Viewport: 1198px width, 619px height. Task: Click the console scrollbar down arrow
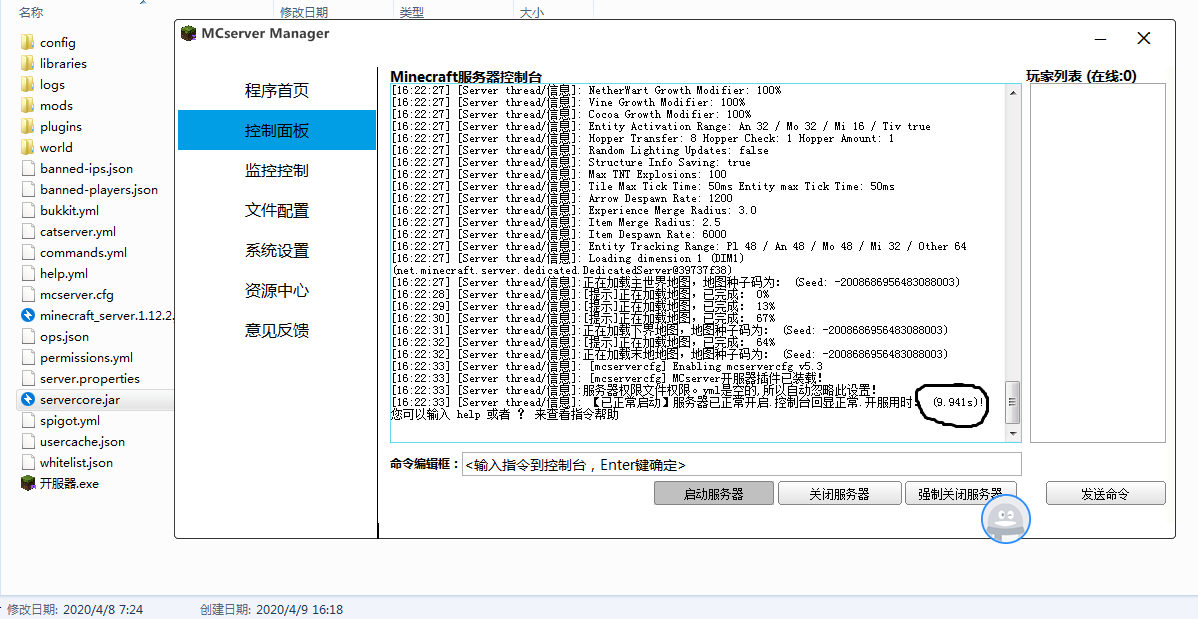(1013, 434)
